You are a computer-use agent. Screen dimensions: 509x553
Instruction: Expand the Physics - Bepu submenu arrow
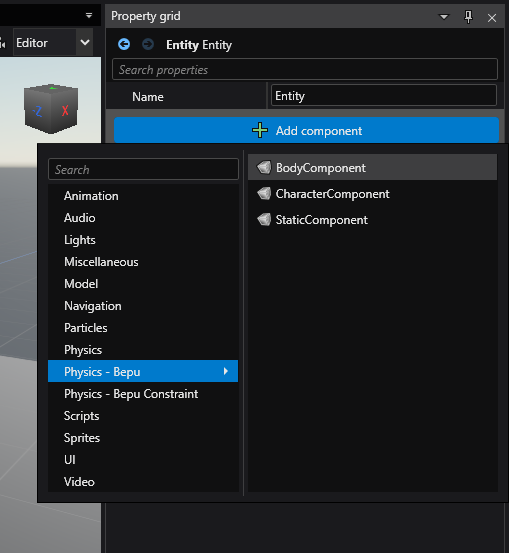(226, 371)
